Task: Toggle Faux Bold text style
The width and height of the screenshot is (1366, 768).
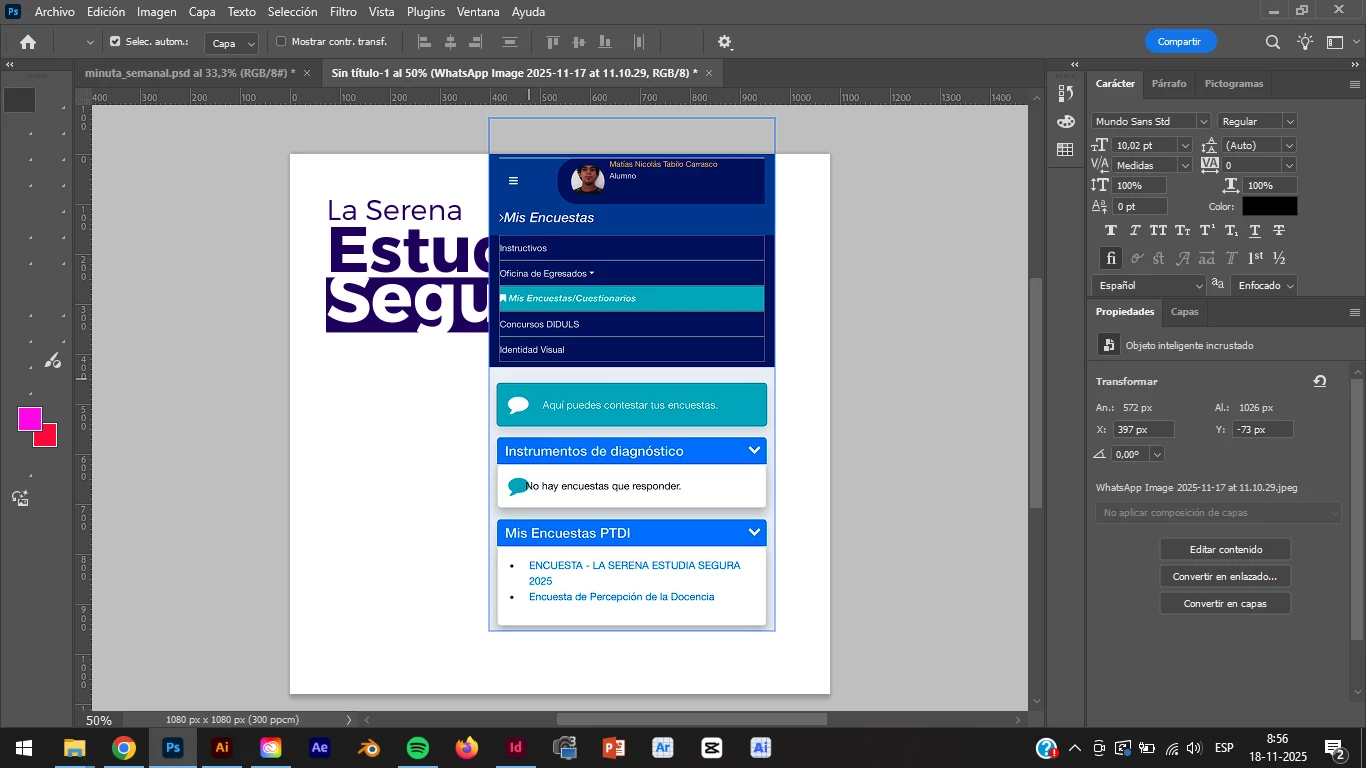Action: [1111, 230]
